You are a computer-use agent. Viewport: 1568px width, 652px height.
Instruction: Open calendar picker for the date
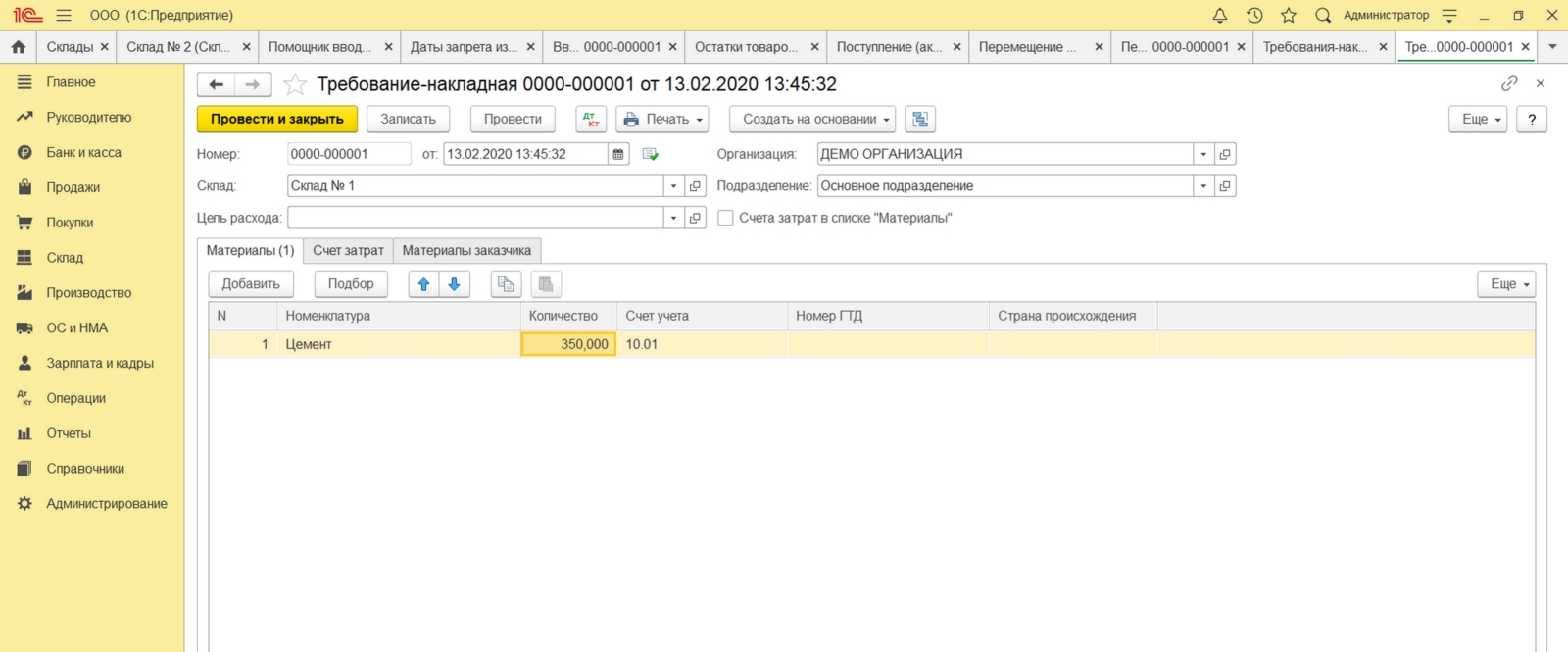pos(618,154)
